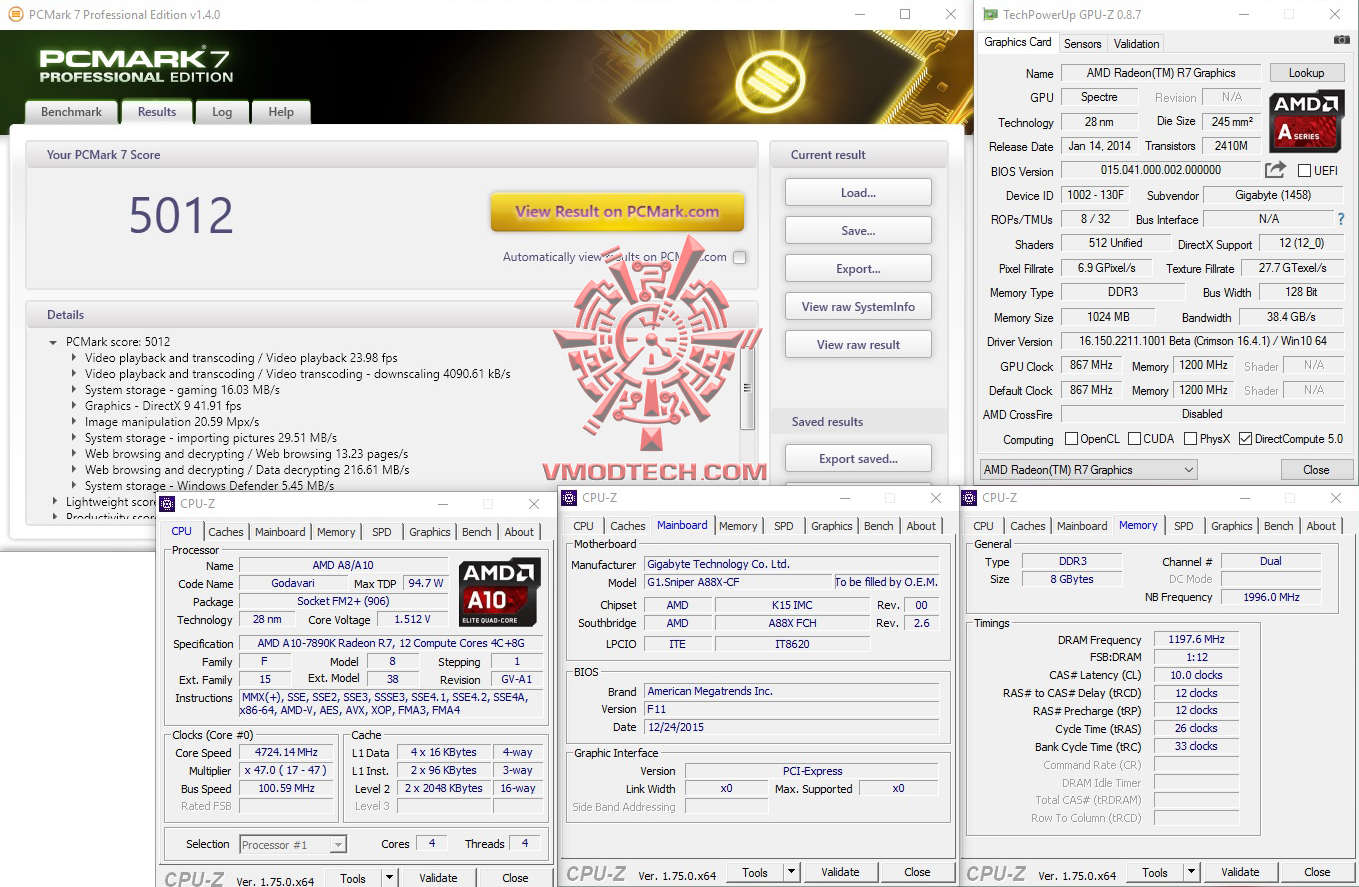Click the Subvendor Gigabyte (1458) field

click(x=1271, y=195)
